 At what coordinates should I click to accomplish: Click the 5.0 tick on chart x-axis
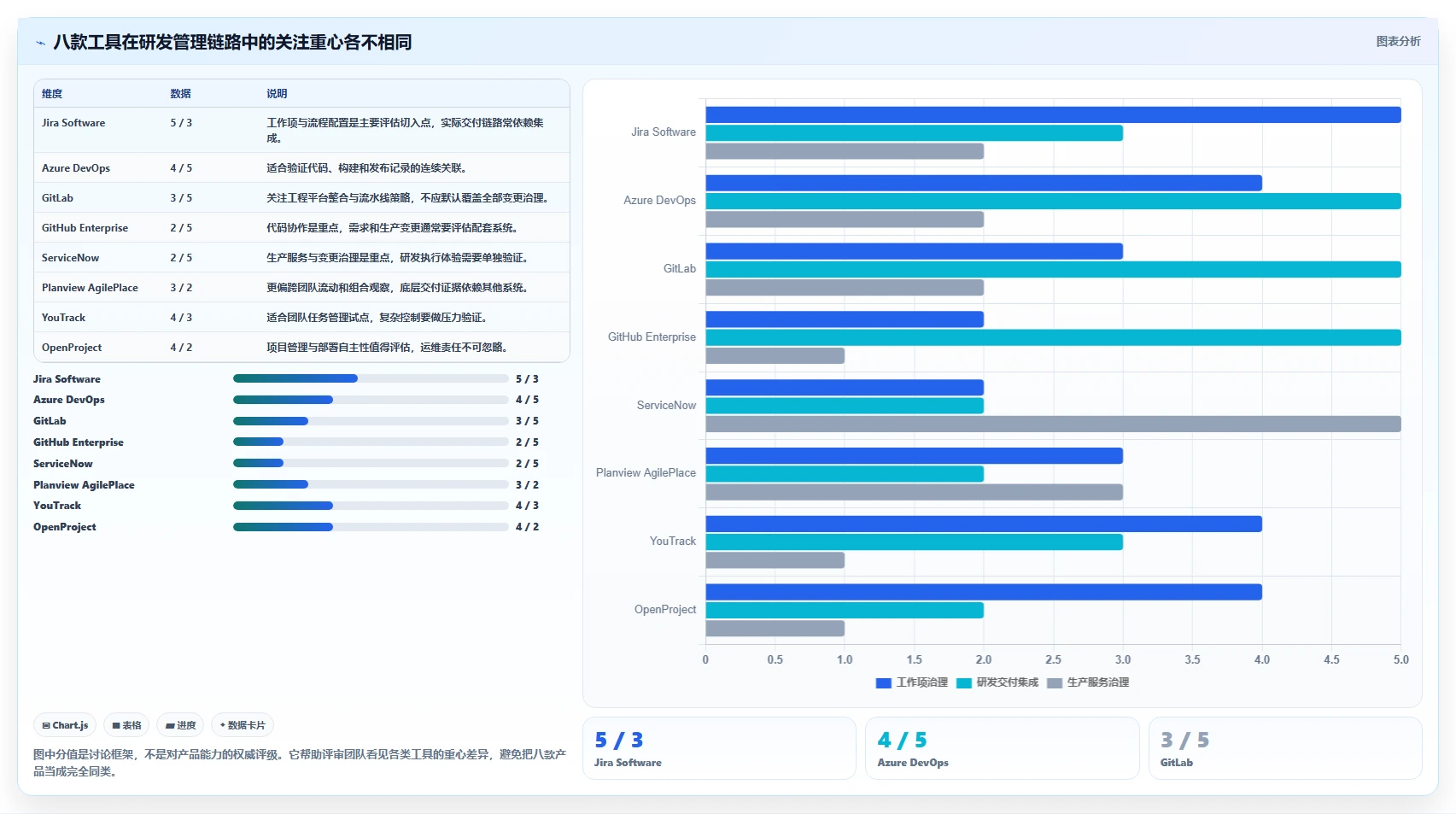tap(1400, 659)
